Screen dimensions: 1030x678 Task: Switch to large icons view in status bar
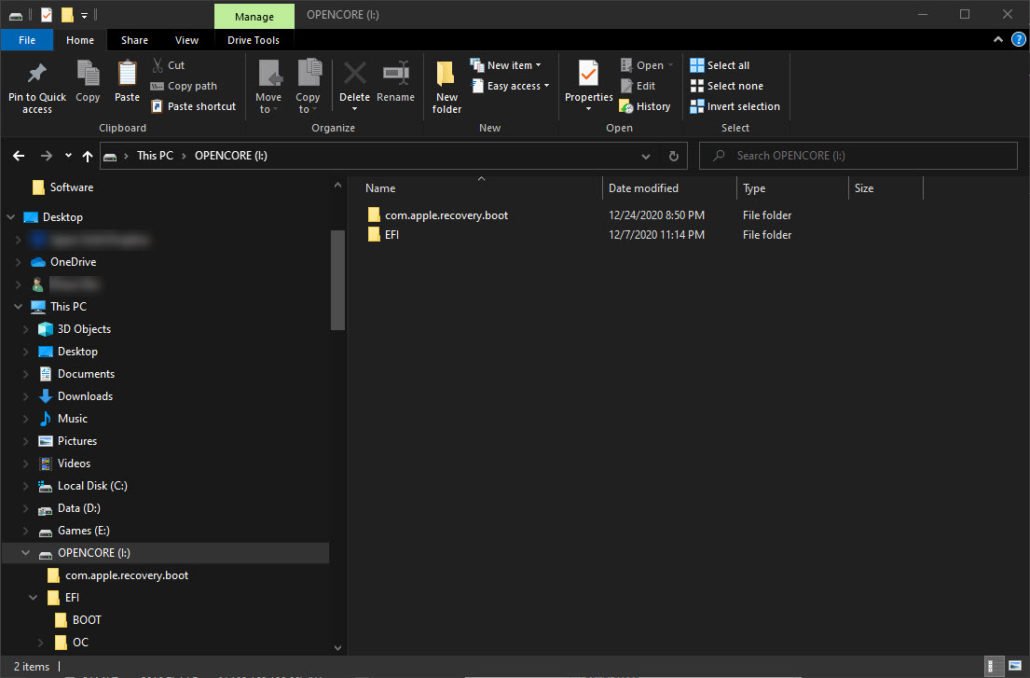pyautogui.click(x=1014, y=666)
